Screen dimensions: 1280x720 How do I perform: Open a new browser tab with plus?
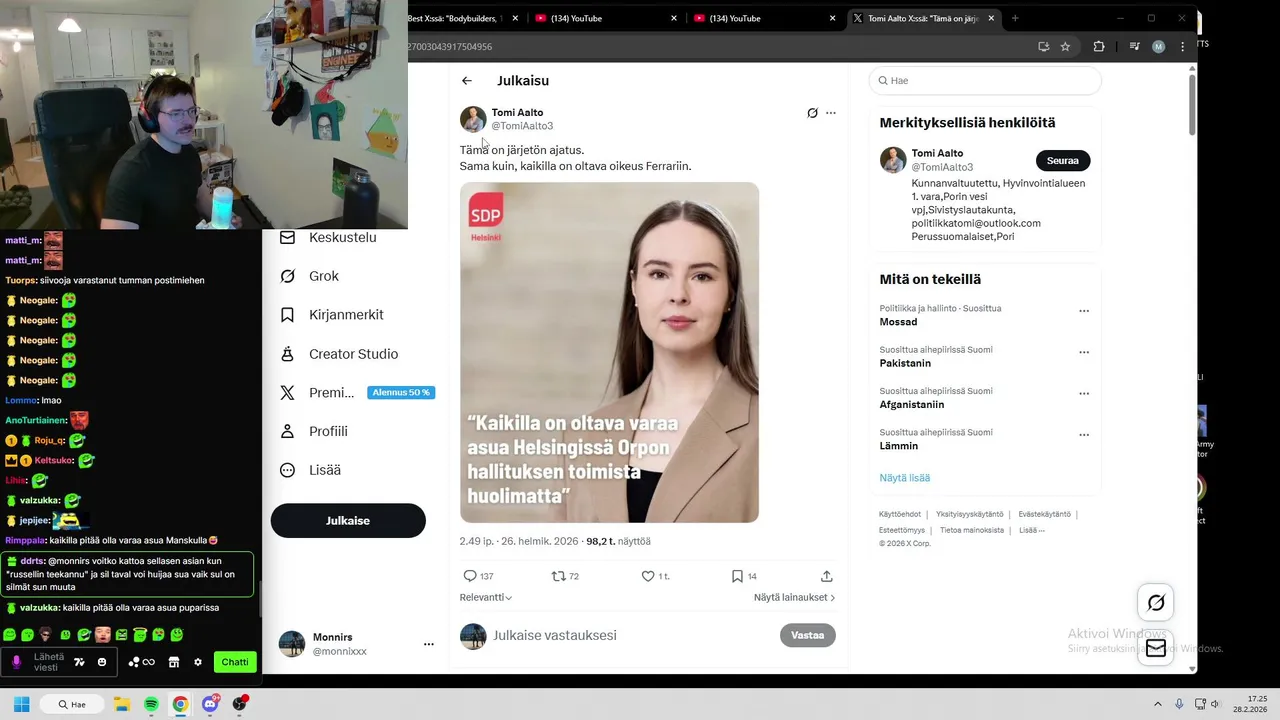coord(1015,18)
